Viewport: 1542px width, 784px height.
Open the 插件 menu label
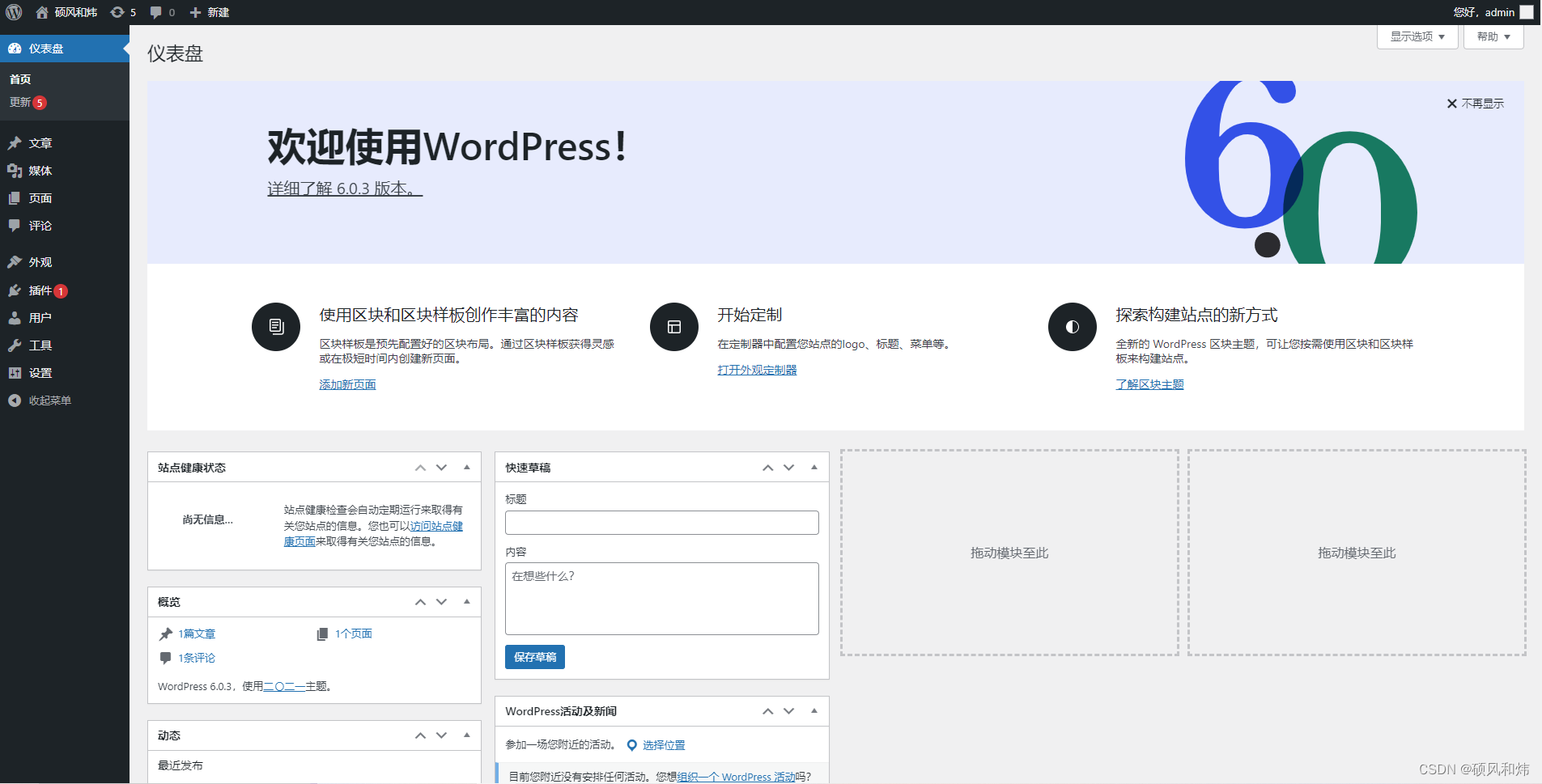pos(40,290)
